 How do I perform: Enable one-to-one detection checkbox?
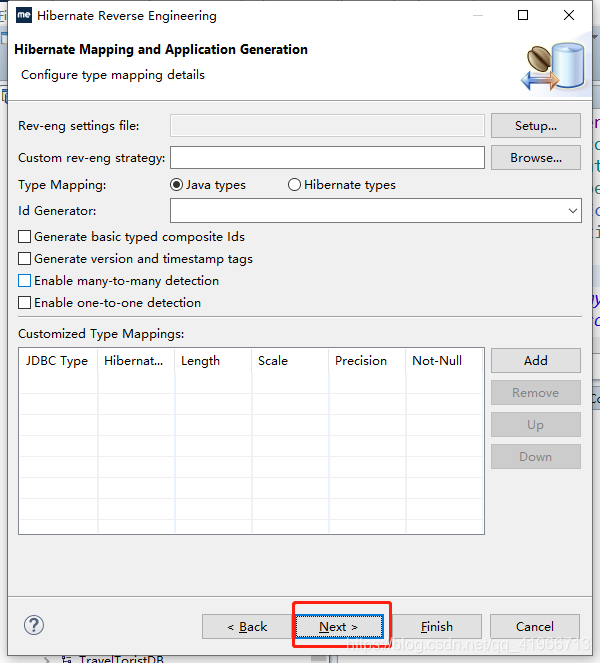25,303
